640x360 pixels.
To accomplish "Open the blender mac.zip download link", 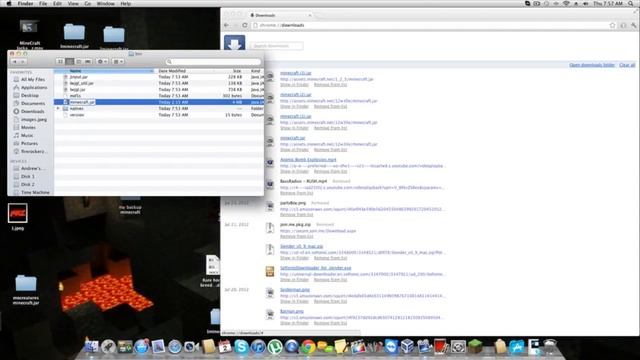I will coord(301,246).
